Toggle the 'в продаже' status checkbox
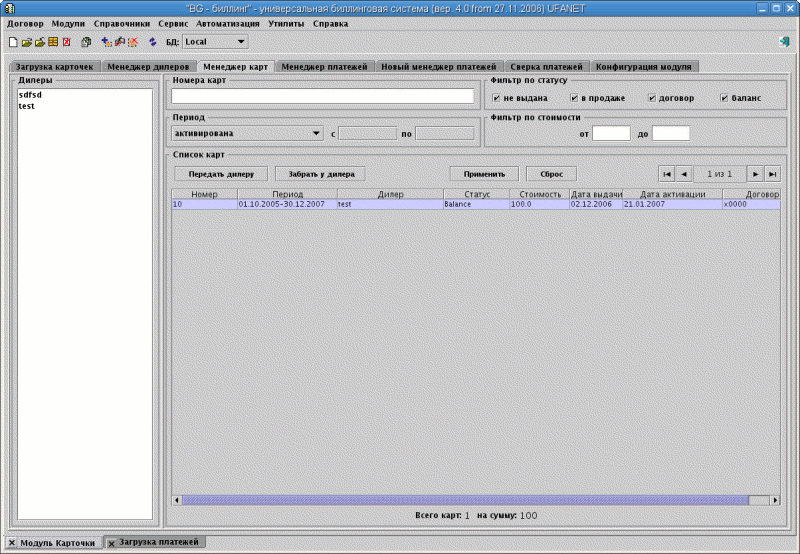 click(574, 98)
